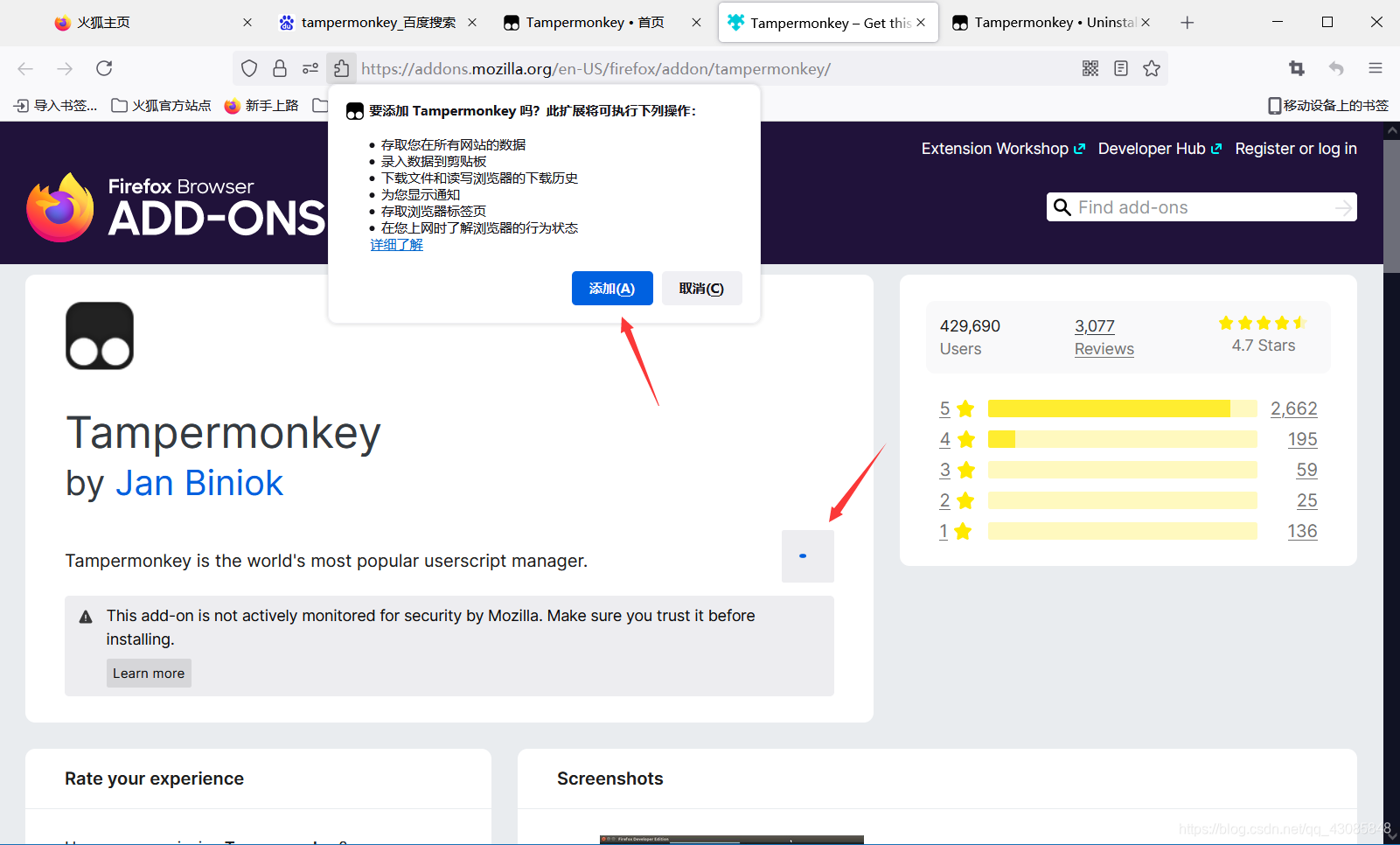Filter reviews by 4 stars row
This screenshot has height=845, width=1400.
(x=1128, y=439)
